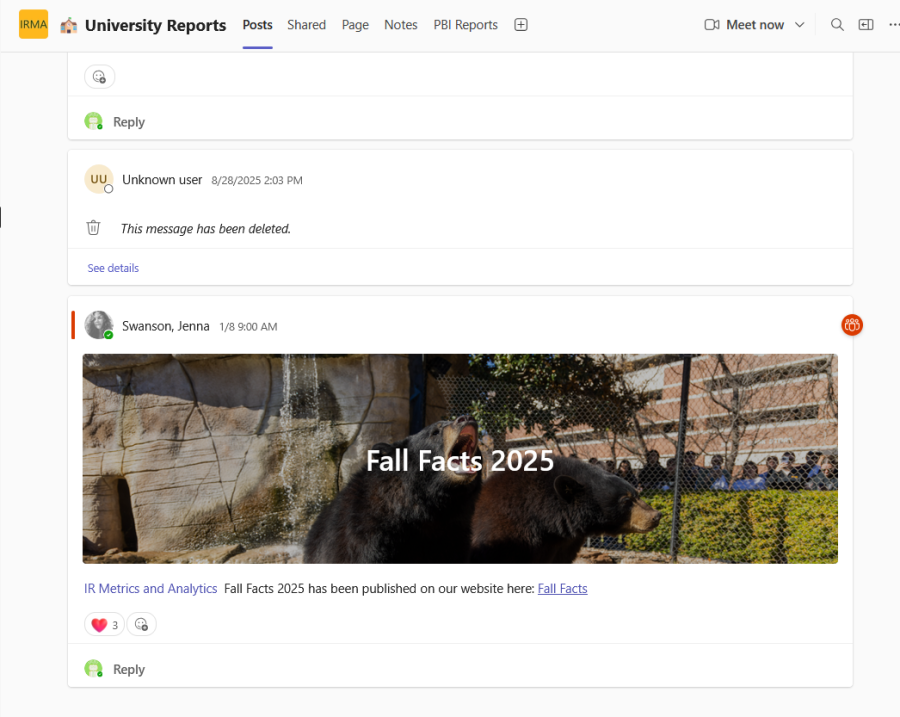Expand the Meet now dropdown arrow
This screenshot has width=900, height=717.
[x=800, y=25]
